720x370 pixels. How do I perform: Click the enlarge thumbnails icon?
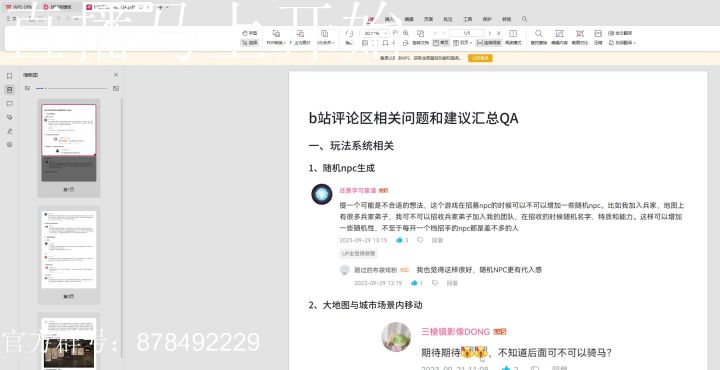coord(116,88)
